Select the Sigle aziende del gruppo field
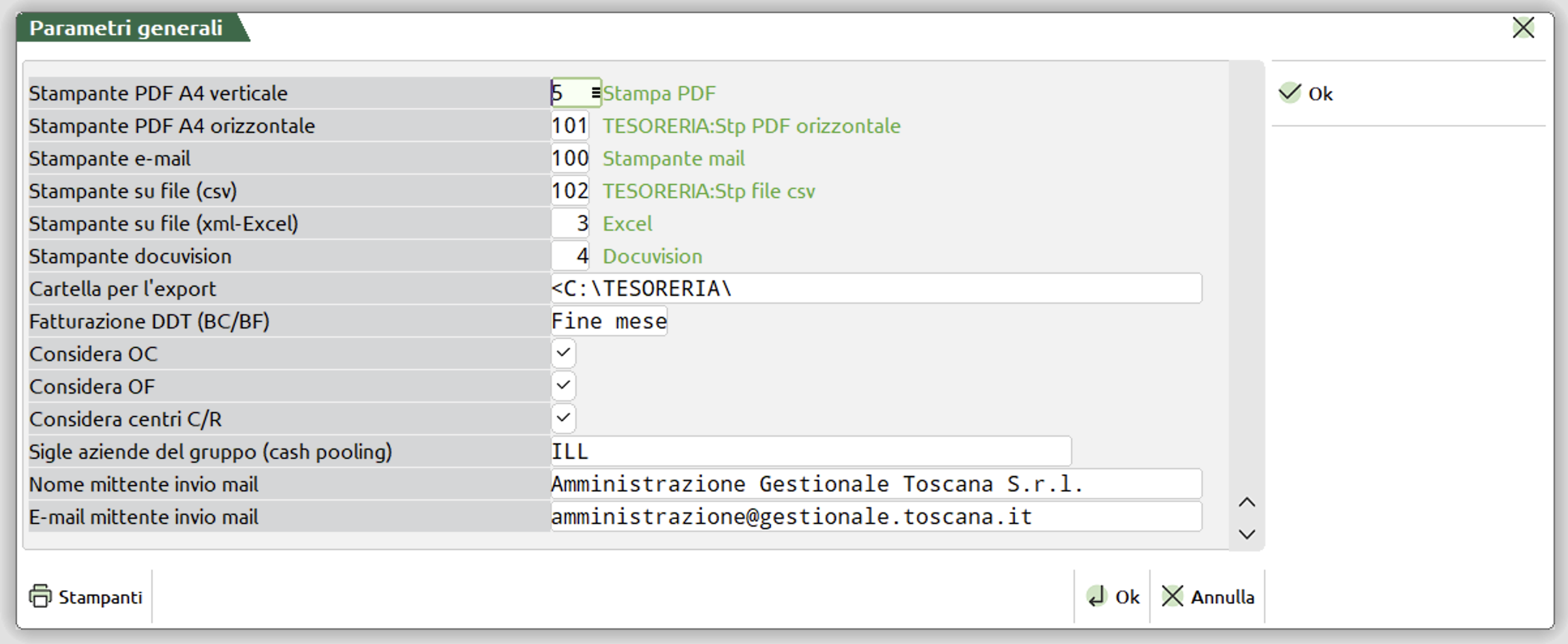Screen dimensions: 1568x644 coord(810,452)
